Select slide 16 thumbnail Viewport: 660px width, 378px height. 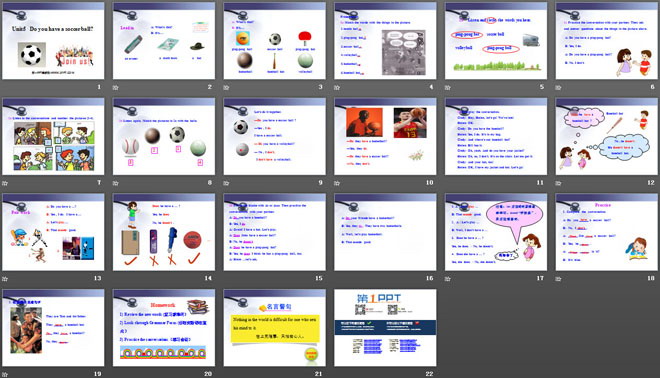coord(385,232)
